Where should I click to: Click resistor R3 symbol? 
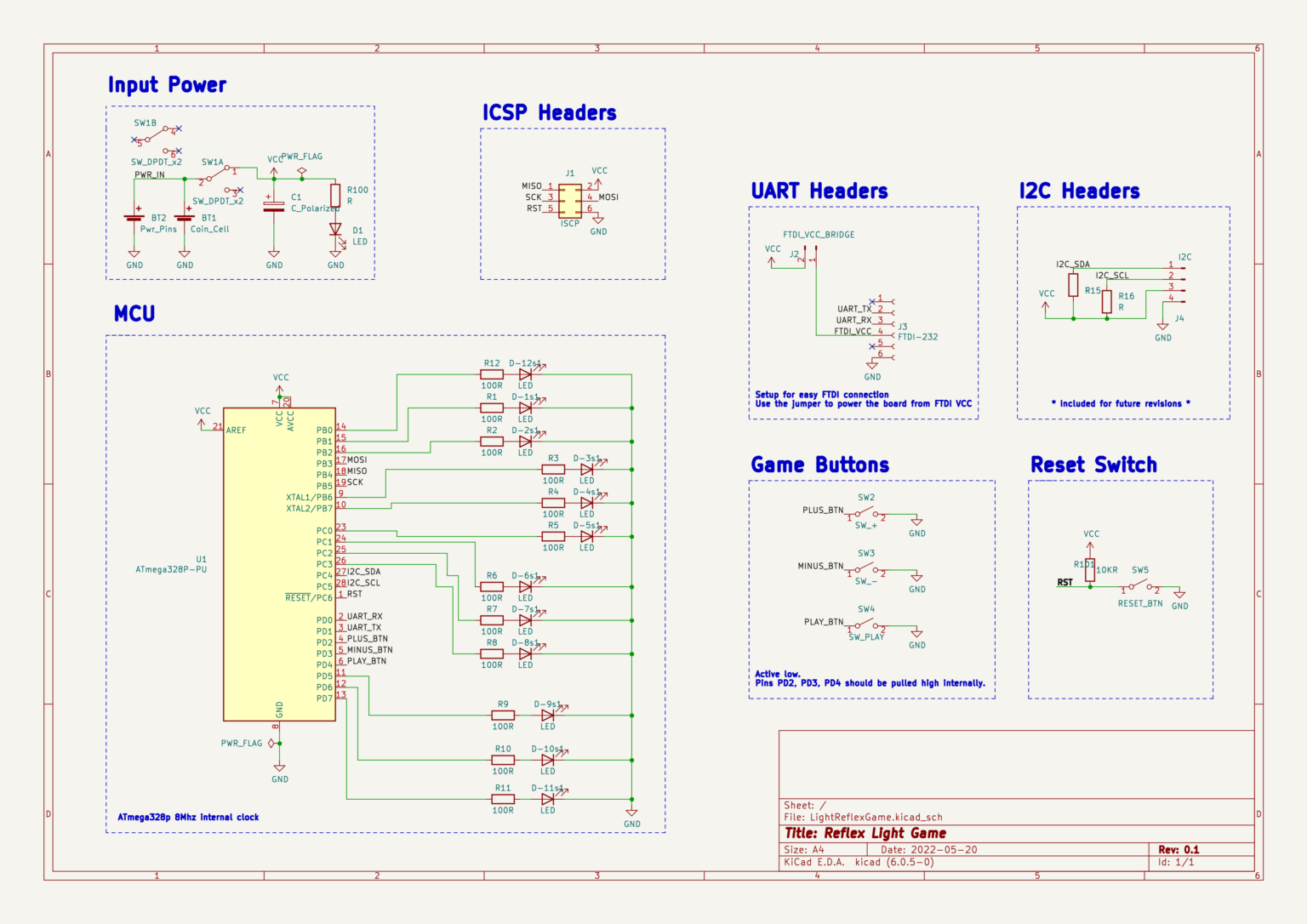point(553,470)
